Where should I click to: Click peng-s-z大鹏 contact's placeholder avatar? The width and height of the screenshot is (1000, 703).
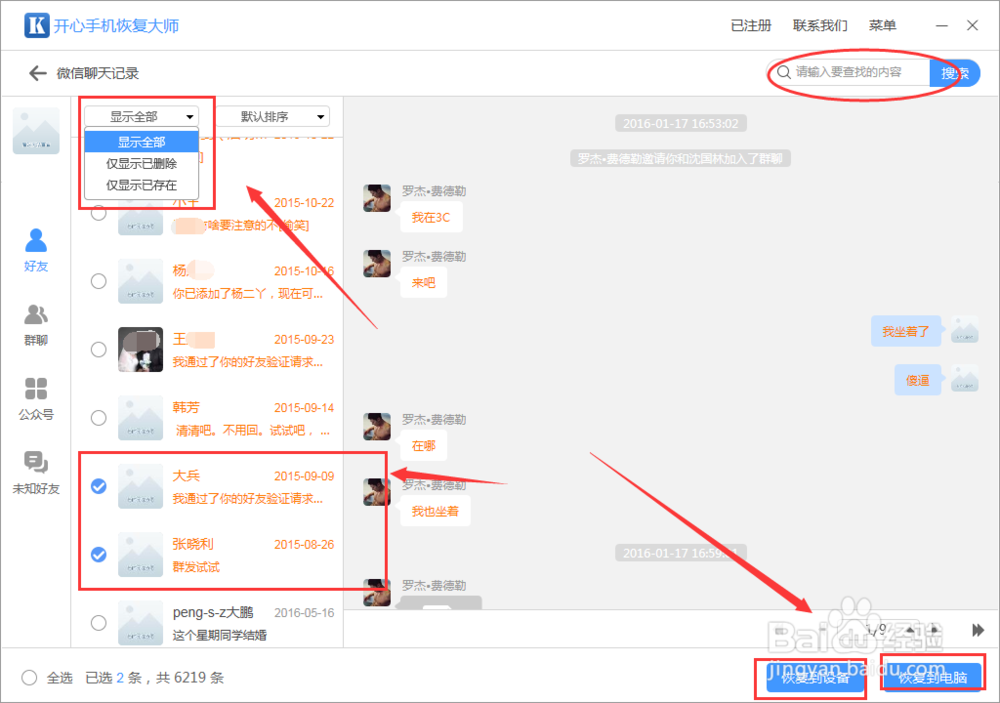[x=140, y=623]
